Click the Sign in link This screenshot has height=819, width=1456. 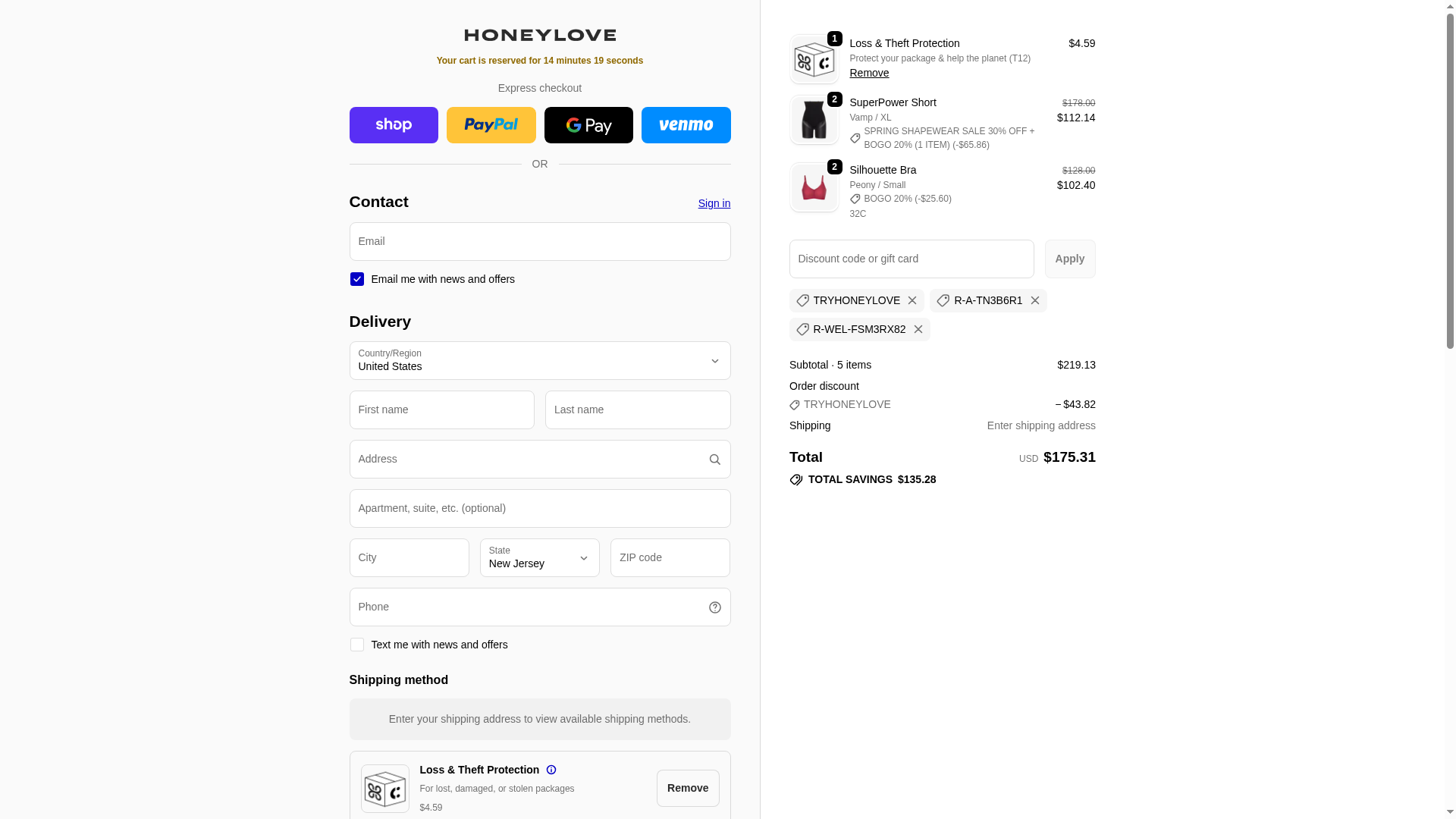click(714, 203)
